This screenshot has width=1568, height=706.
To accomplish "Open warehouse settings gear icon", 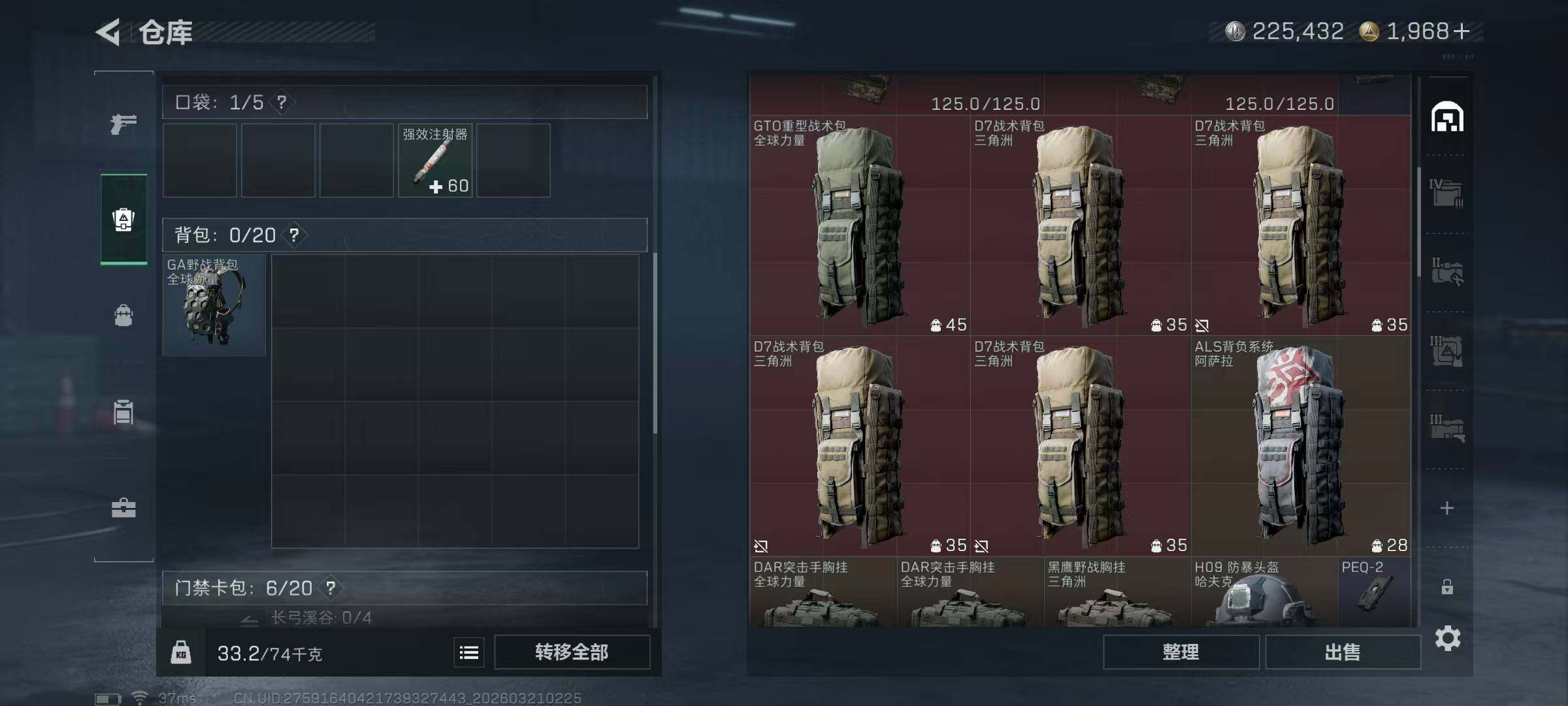I will [1447, 638].
